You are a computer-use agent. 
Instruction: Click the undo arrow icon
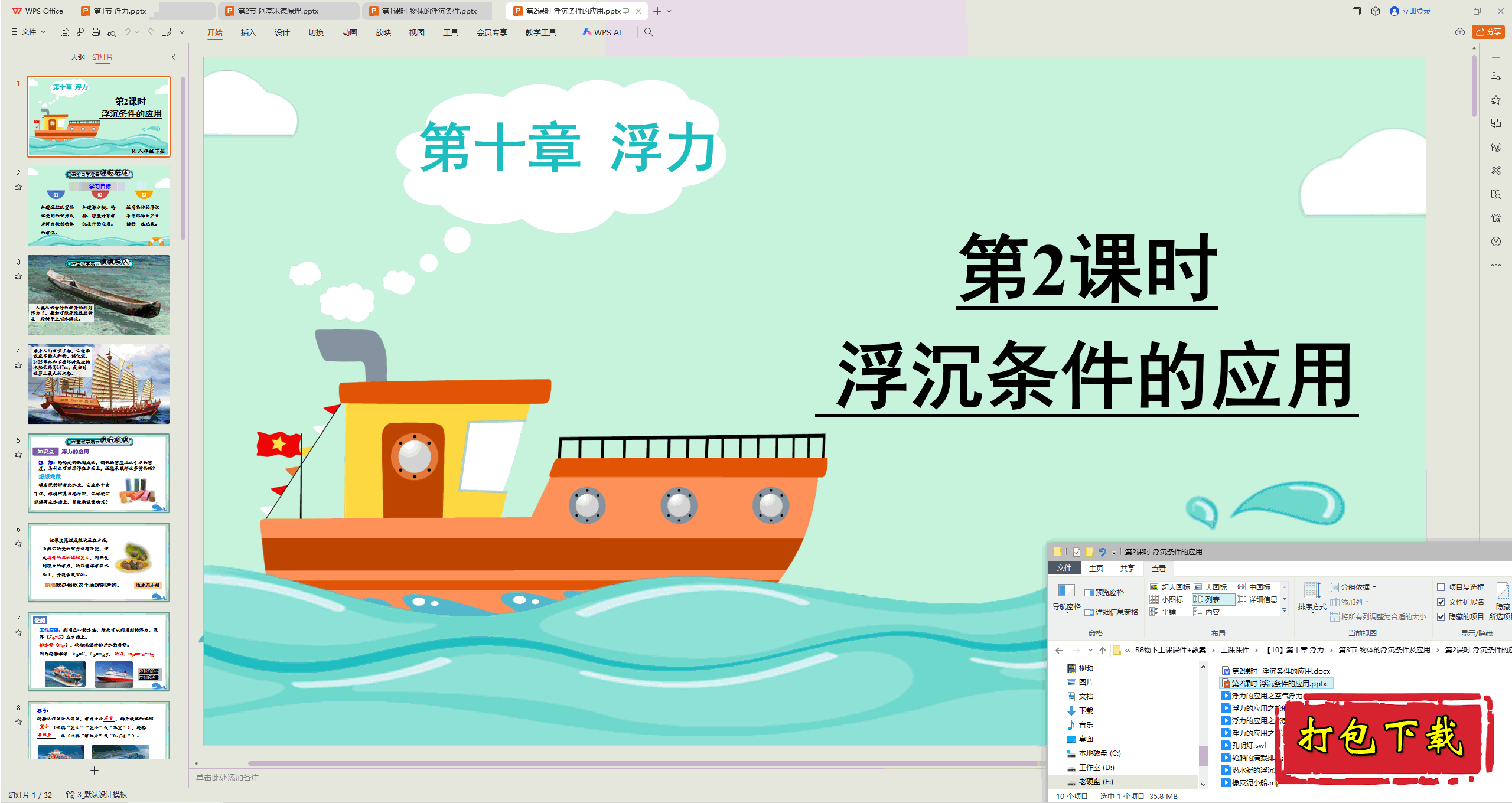click(x=127, y=32)
